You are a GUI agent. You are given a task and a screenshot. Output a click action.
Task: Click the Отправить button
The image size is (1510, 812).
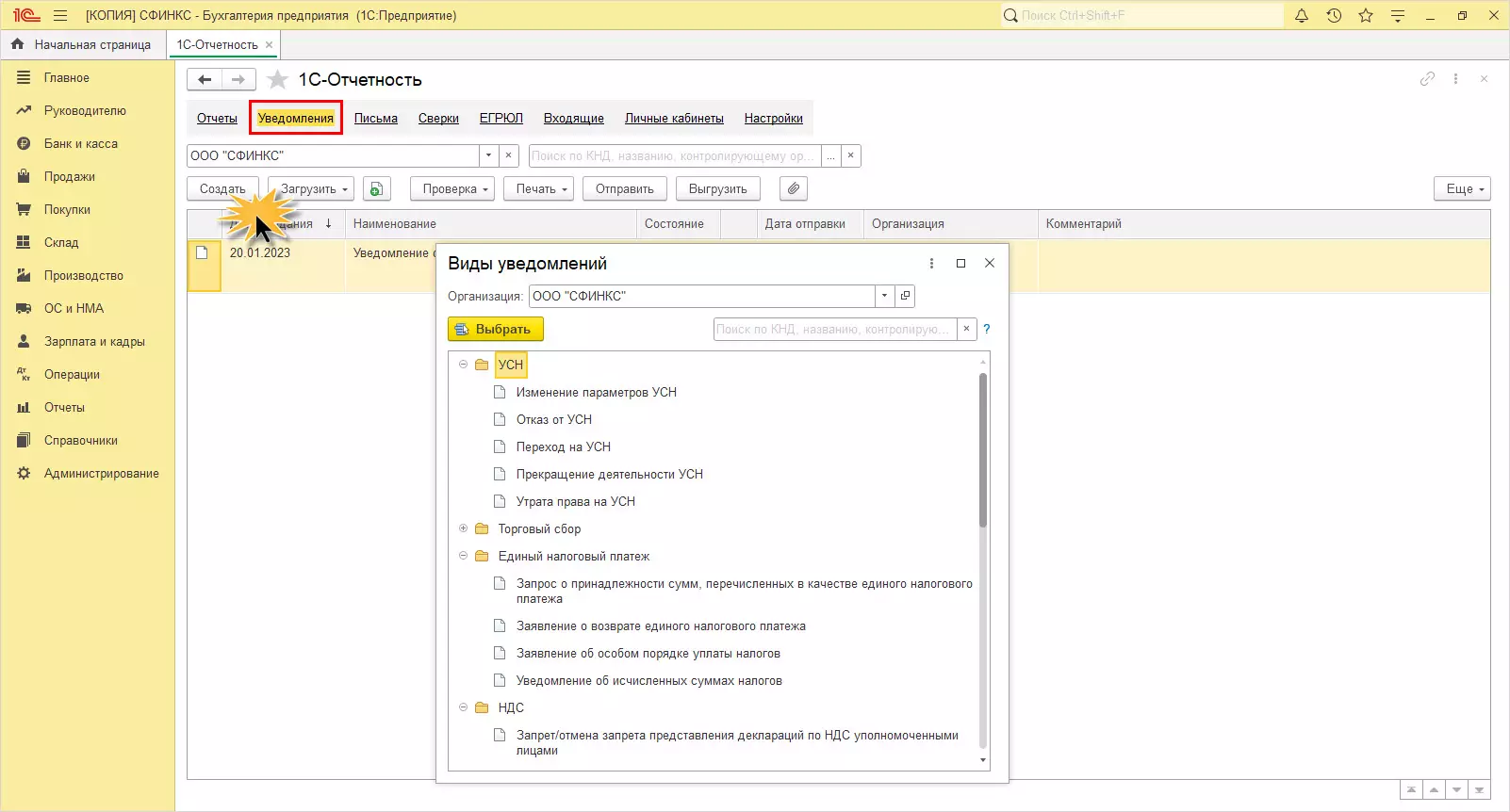pos(625,189)
